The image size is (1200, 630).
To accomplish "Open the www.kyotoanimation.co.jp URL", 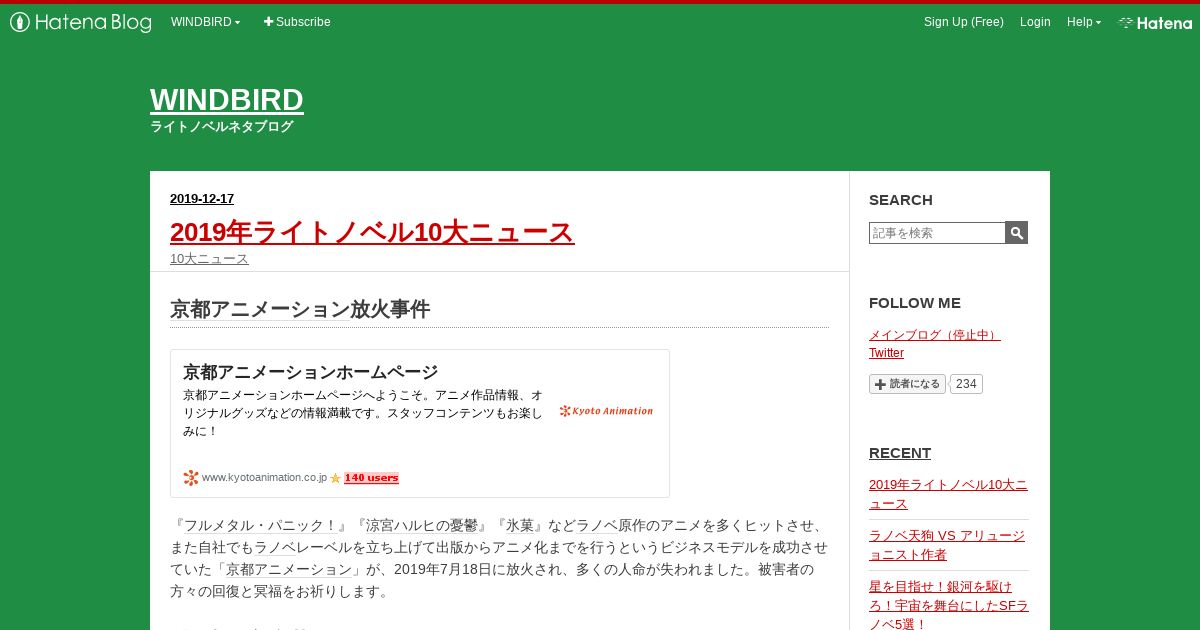I will pos(264,478).
